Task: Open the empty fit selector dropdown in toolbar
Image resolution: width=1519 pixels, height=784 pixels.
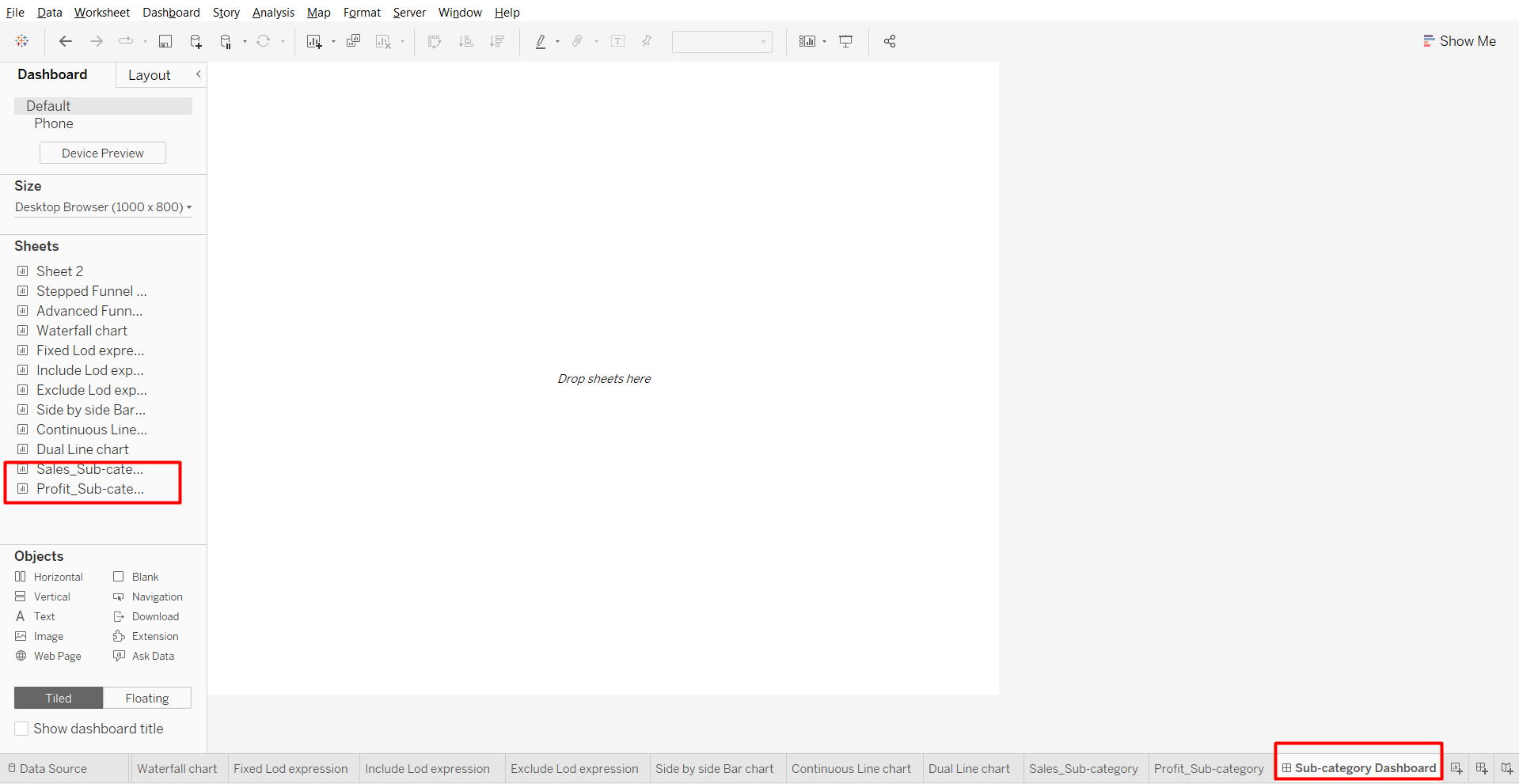Action: pos(722,42)
